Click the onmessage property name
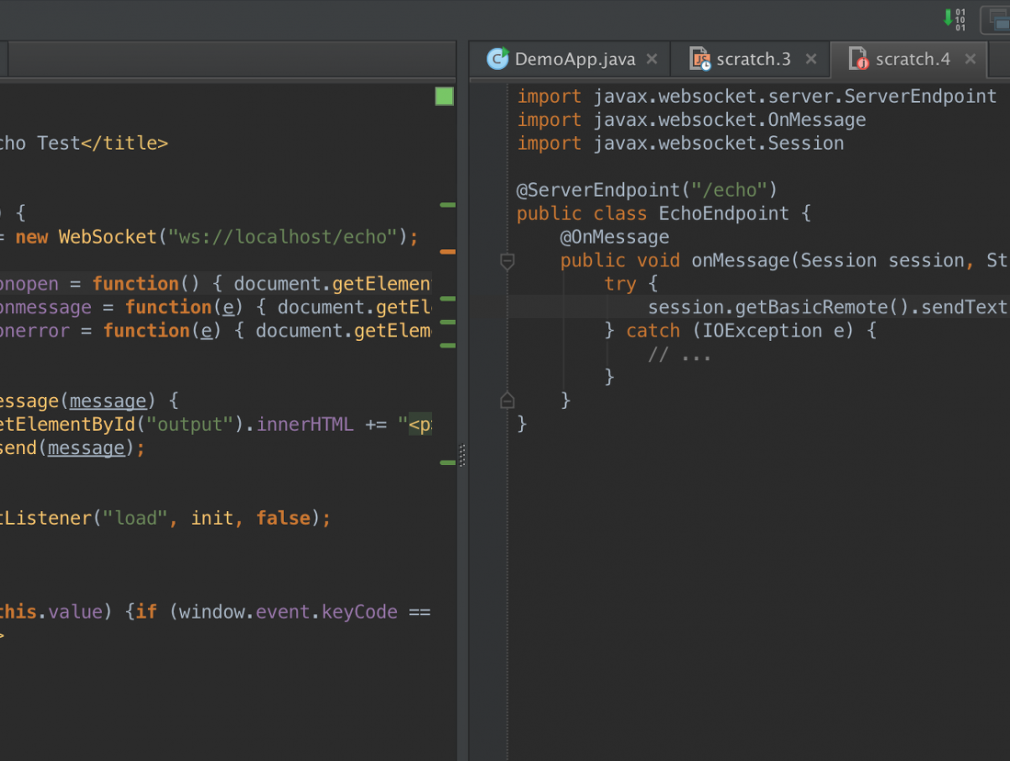Image resolution: width=1010 pixels, height=761 pixels. pos(46,307)
